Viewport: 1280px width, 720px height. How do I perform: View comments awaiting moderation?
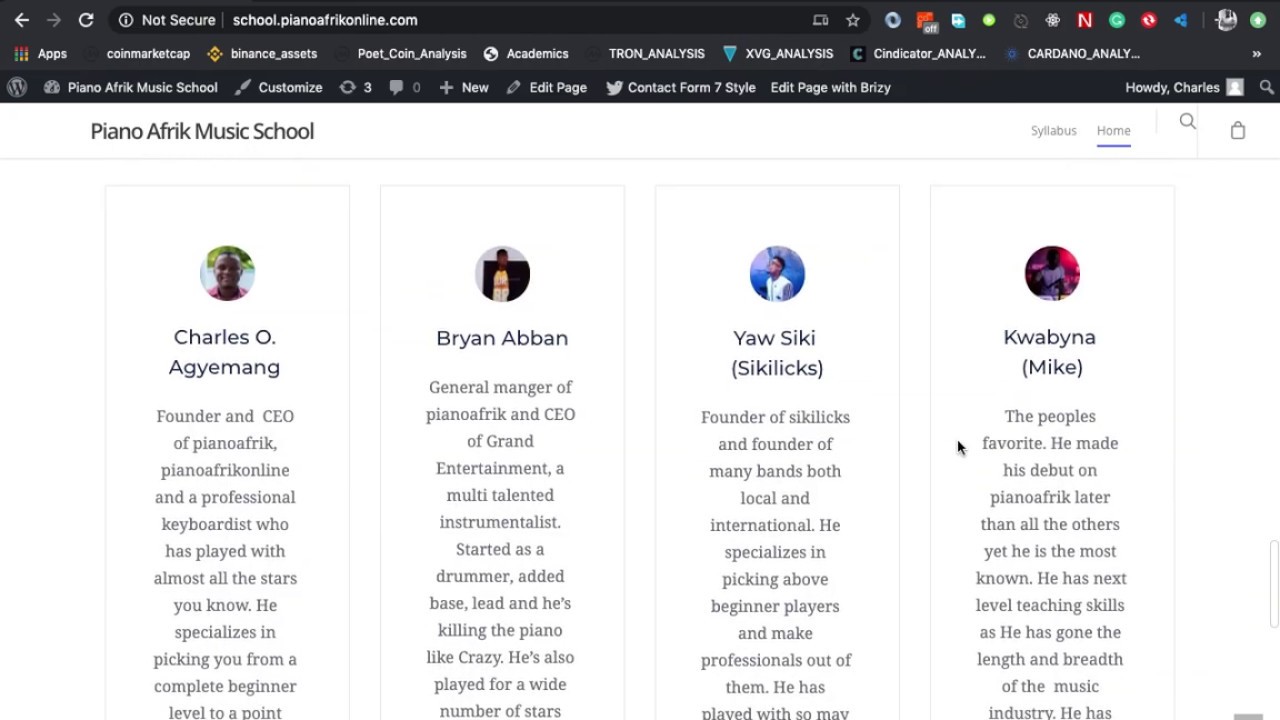(x=404, y=88)
